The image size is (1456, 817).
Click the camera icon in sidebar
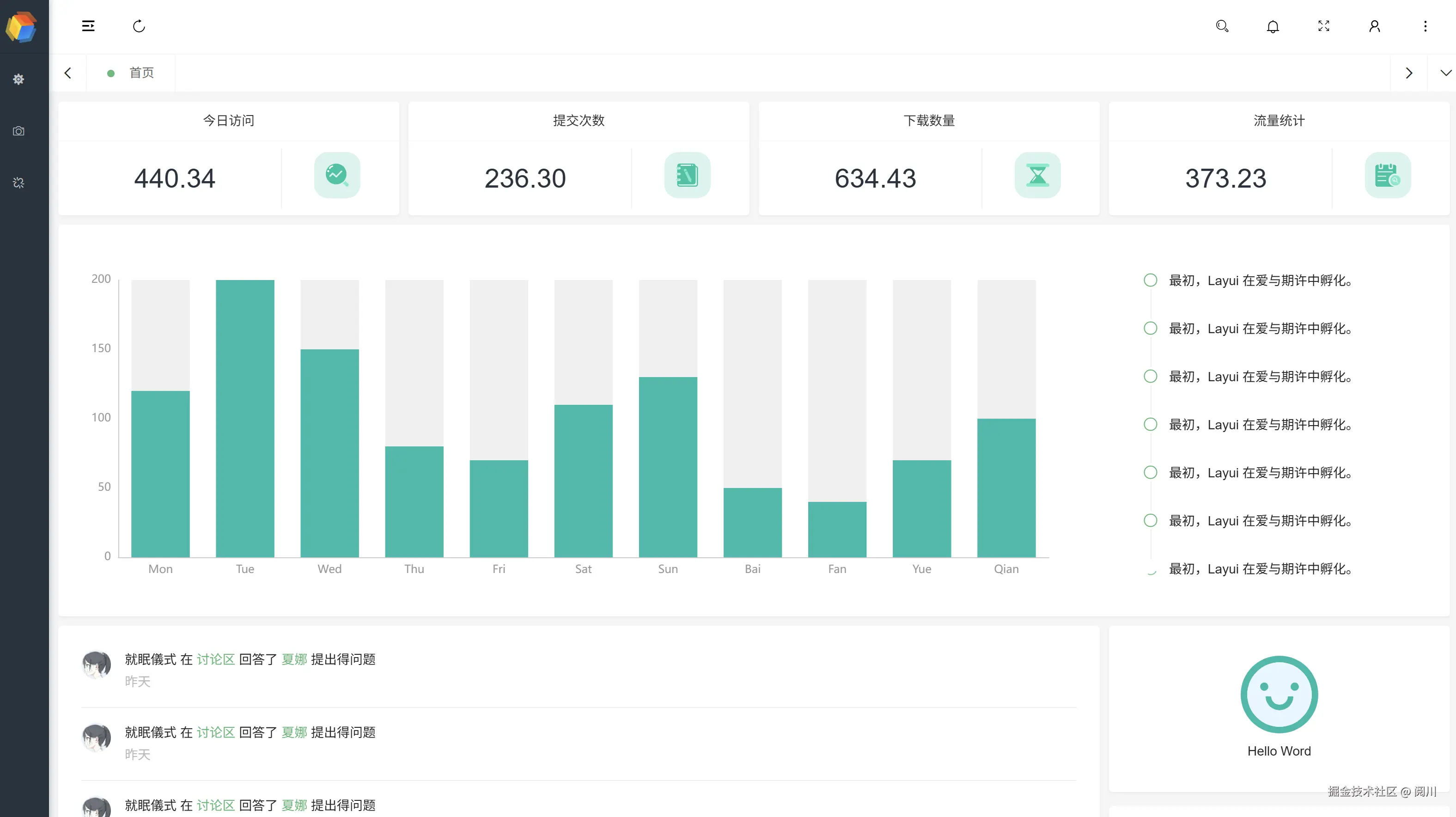pos(18,131)
